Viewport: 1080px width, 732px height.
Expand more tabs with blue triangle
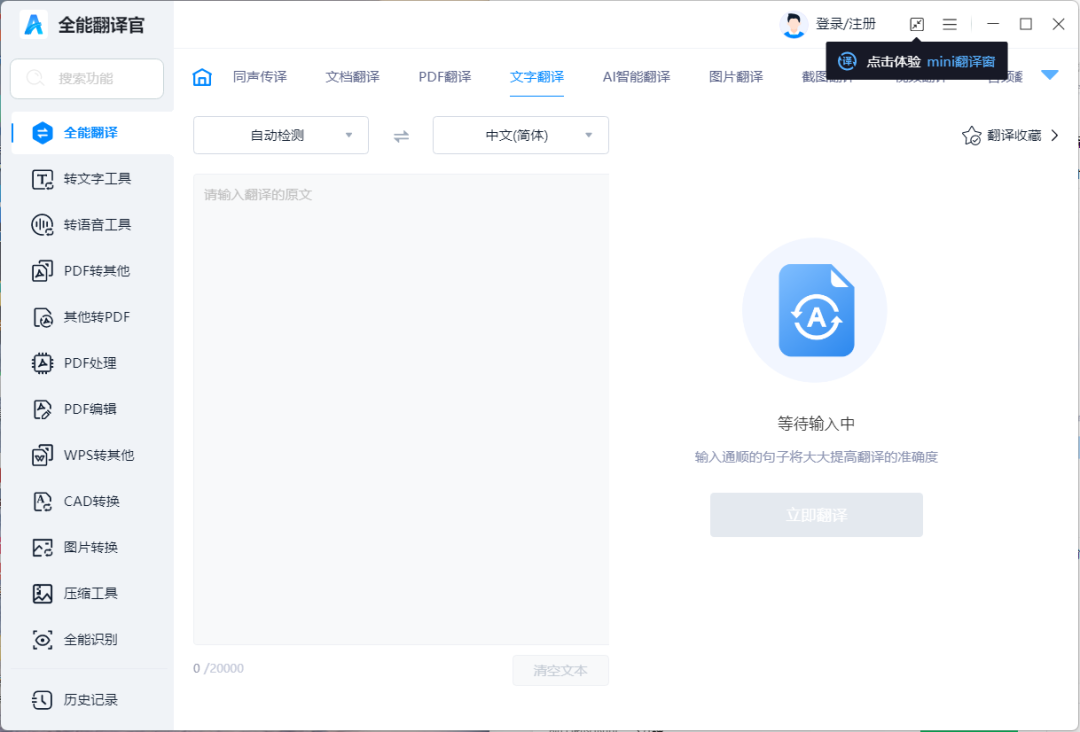pos(1049,75)
